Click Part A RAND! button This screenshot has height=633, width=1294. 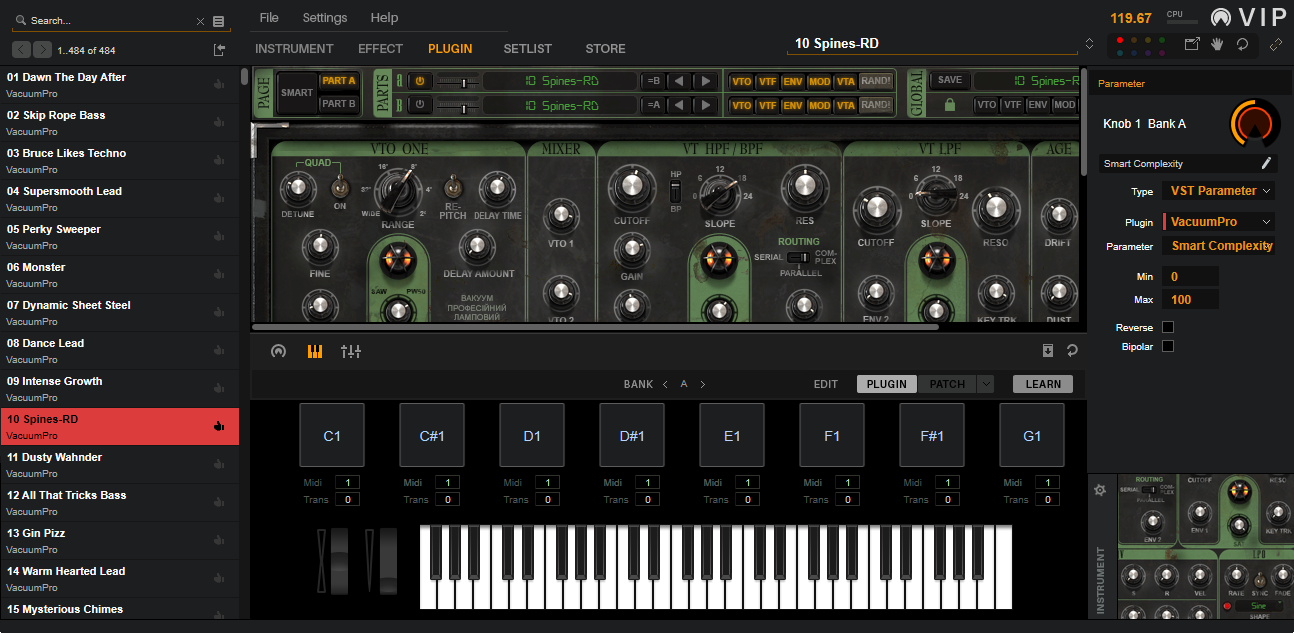[x=876, y=81]
